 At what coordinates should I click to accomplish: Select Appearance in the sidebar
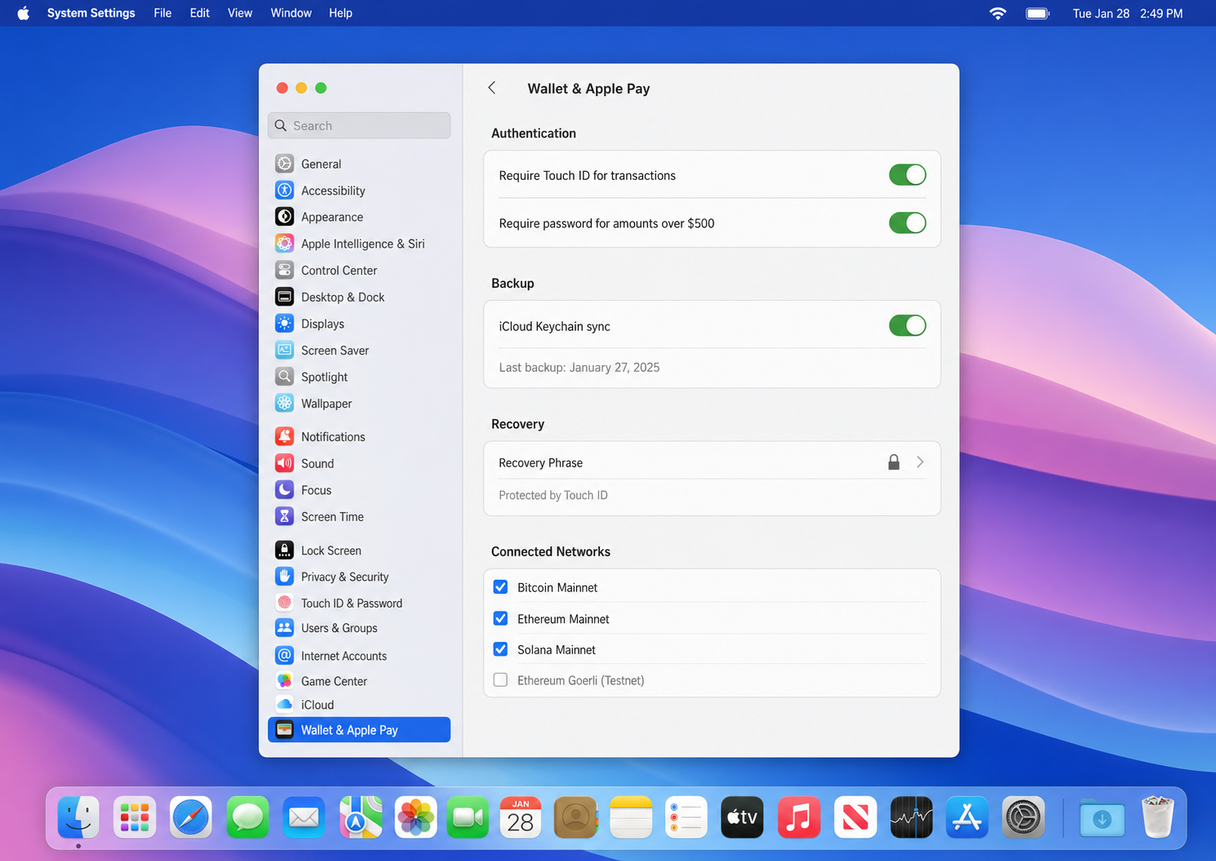click(359, 217)
